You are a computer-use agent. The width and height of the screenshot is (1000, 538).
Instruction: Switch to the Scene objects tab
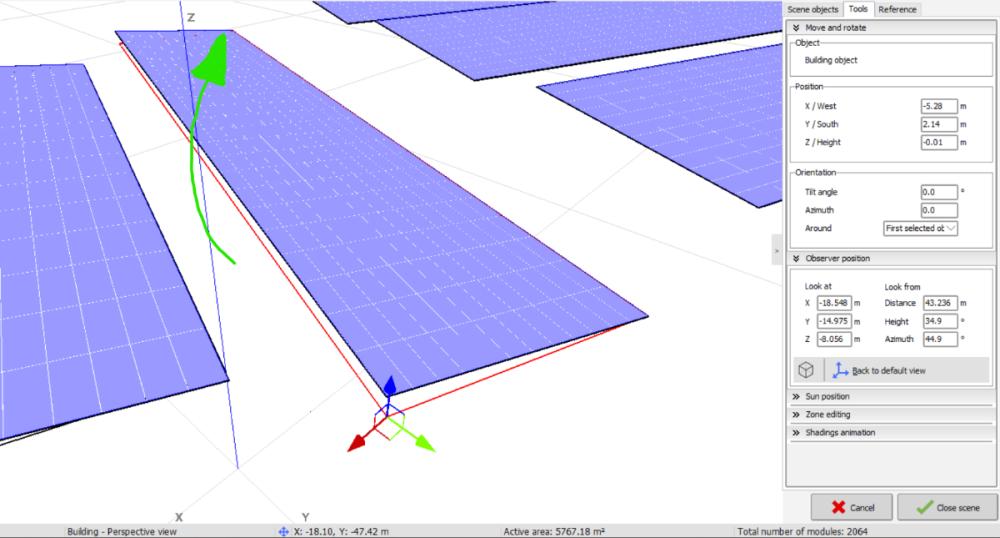point(813,9)
